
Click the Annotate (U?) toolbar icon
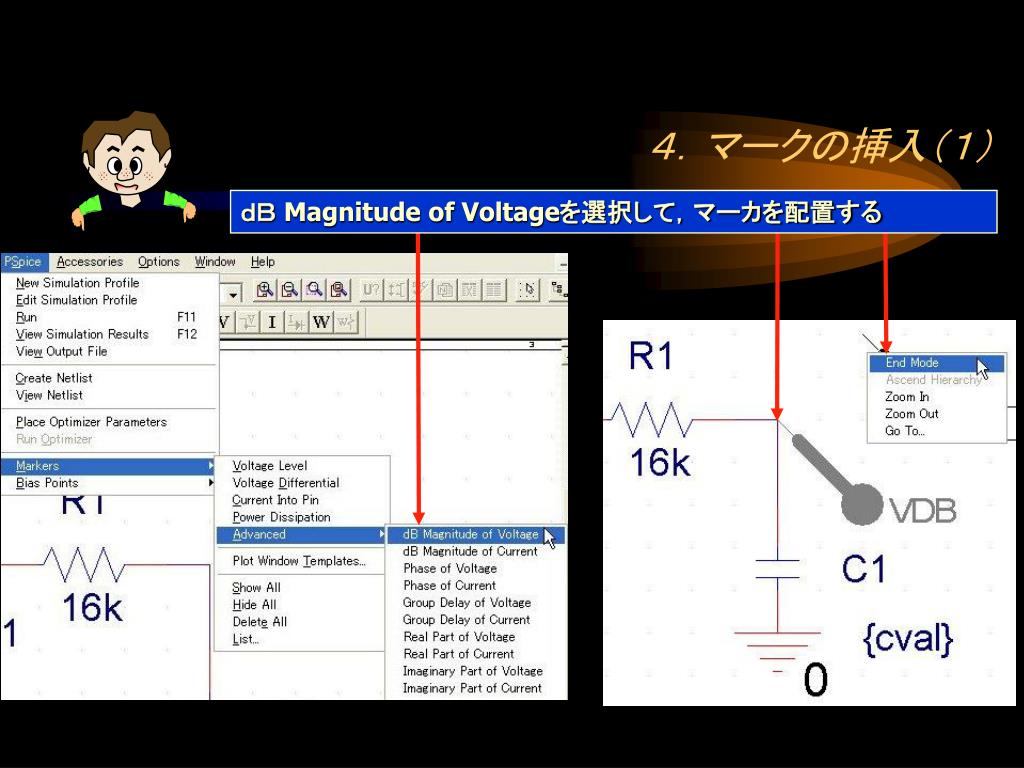pyautogui.click(x=371, y=289)
